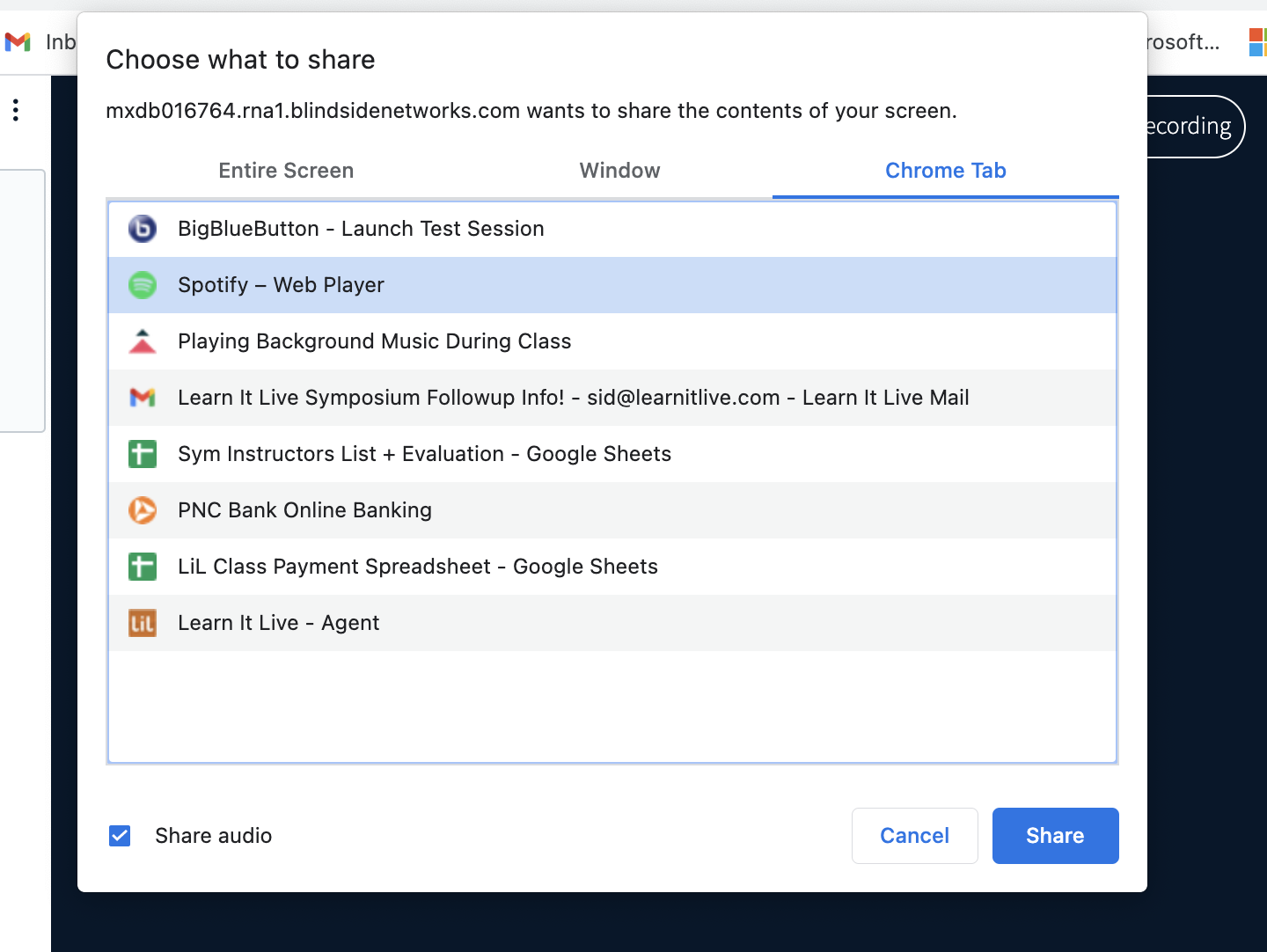This screenshot has width=1267, height=952.
Task: Click the Gmail Inbox bookmark icon
Action: 18,41
